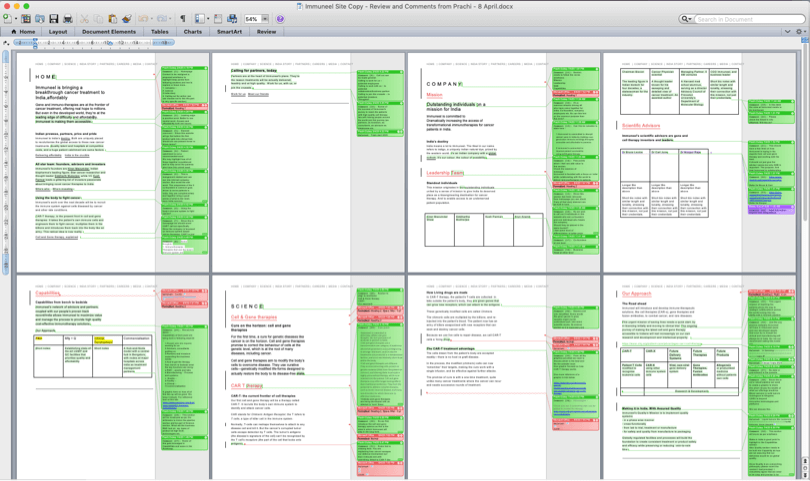Switch to the Home ribbon tab

(23, 32)
